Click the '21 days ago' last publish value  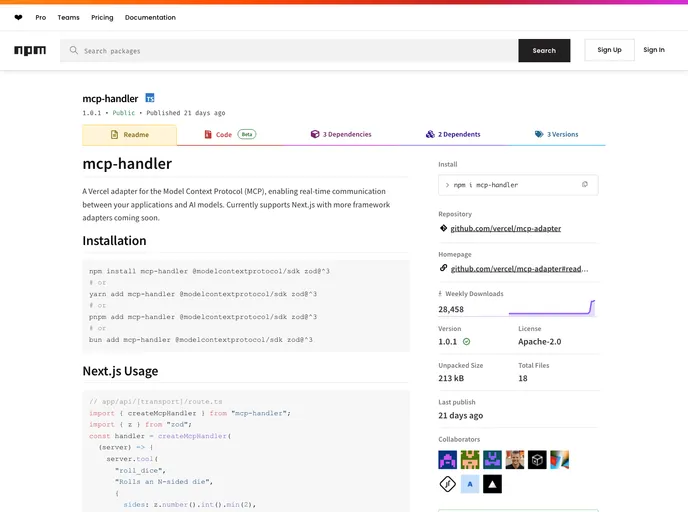[461, 415]
